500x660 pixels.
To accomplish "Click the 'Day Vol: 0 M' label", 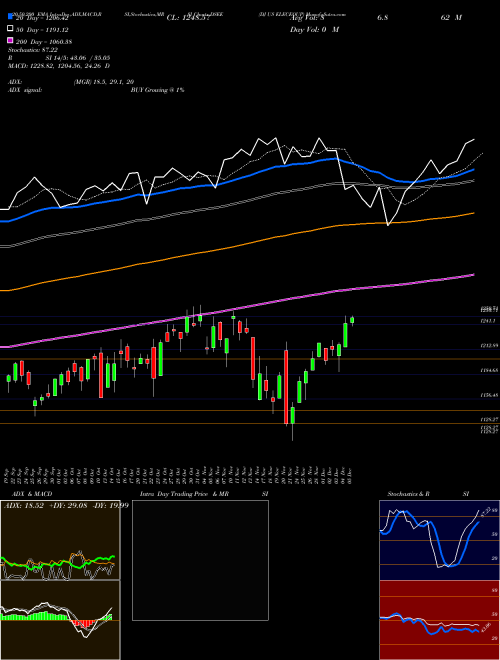I will tap(315, 29).
